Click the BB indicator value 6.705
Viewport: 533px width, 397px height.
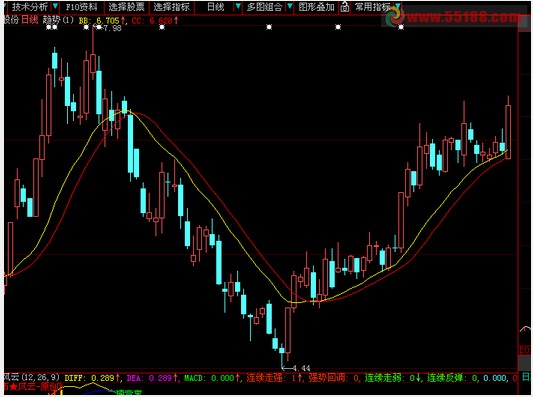[x=108, y=21]
